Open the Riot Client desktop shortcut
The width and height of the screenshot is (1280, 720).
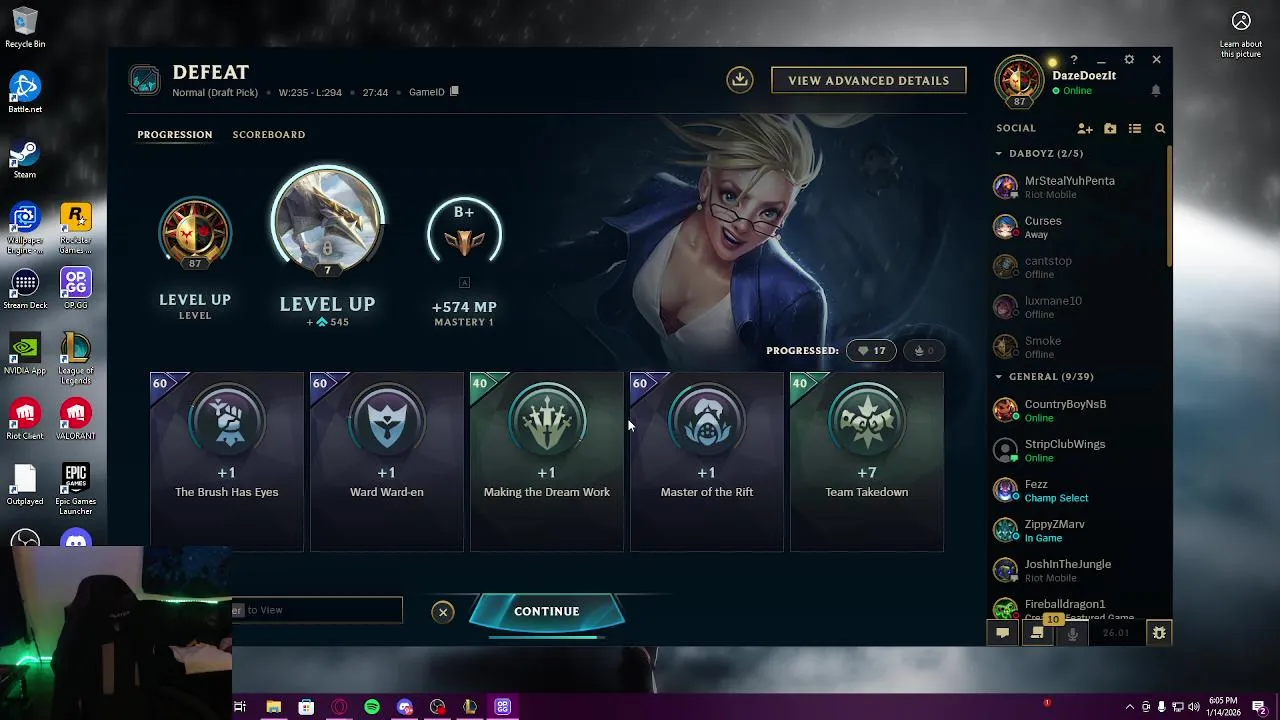tap(25, 420)
